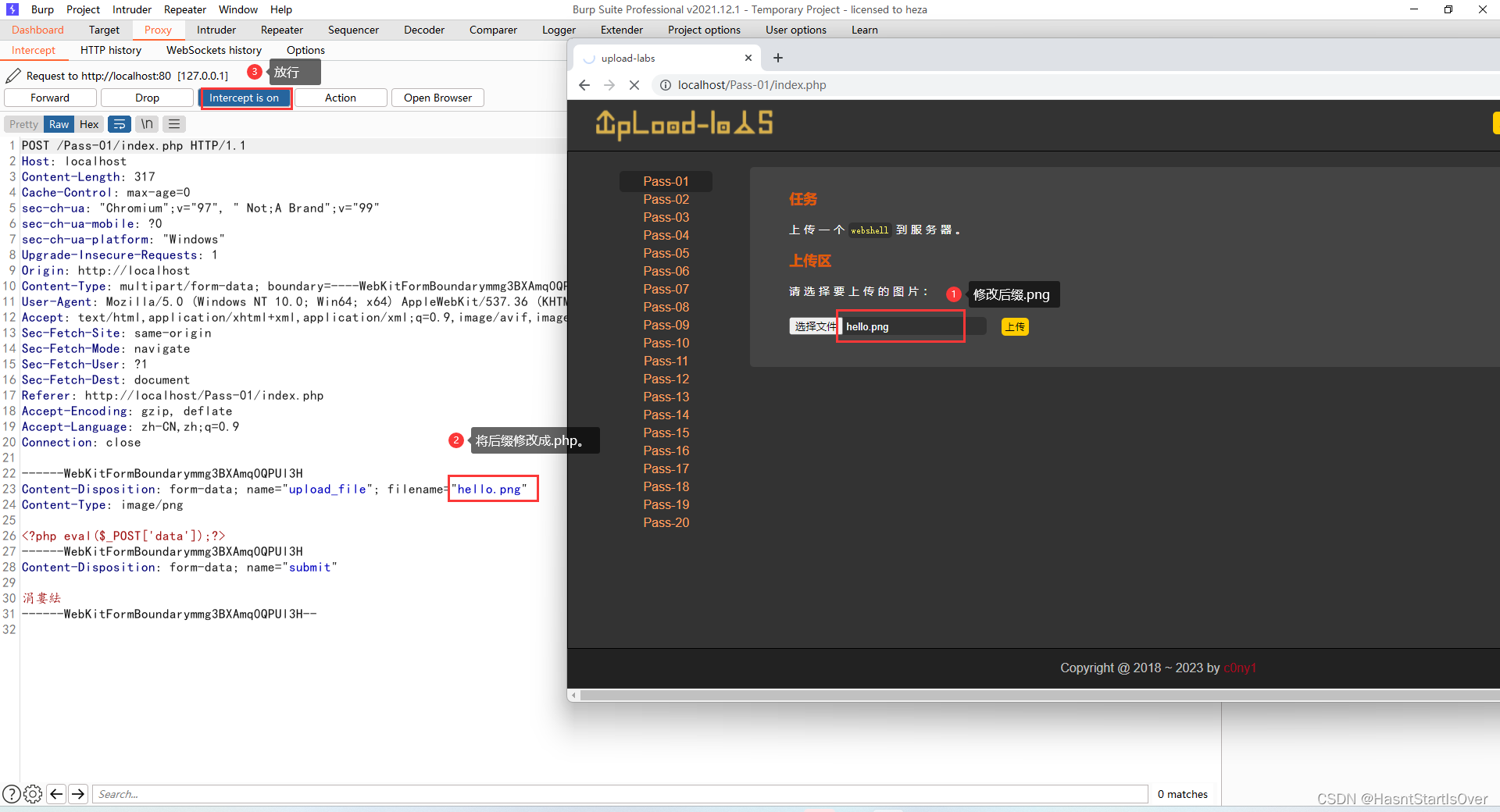
Task: Go to the previous search match arrow
Action: [x=56, y=794]
